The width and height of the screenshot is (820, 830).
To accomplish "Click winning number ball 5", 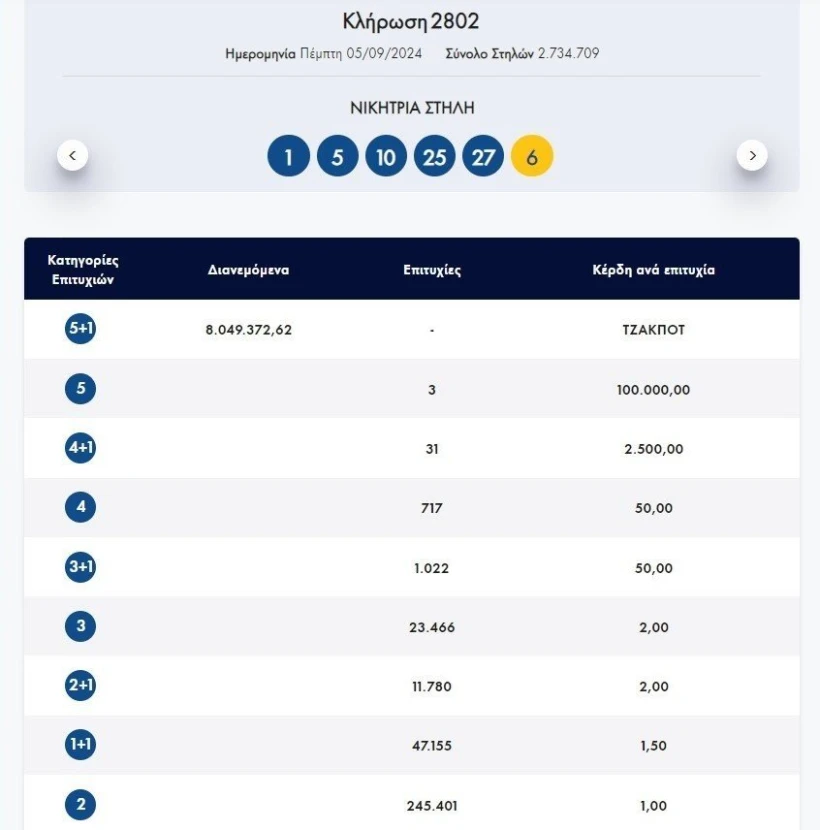I will pyautogui.click(x=337, y=157).
